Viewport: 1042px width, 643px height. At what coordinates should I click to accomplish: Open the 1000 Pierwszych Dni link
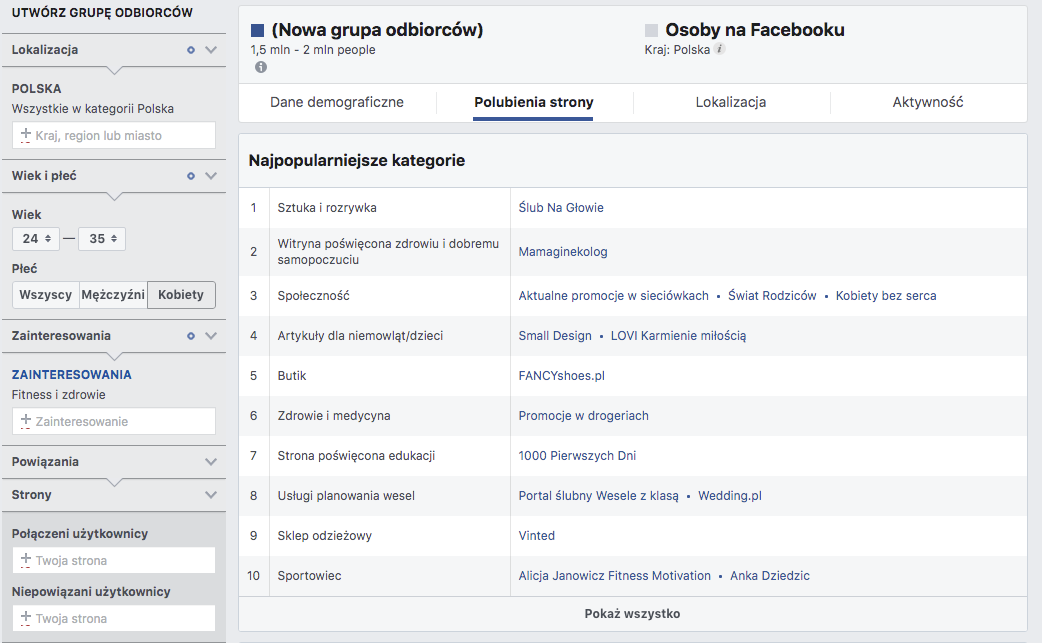click(x=577, y=456)
